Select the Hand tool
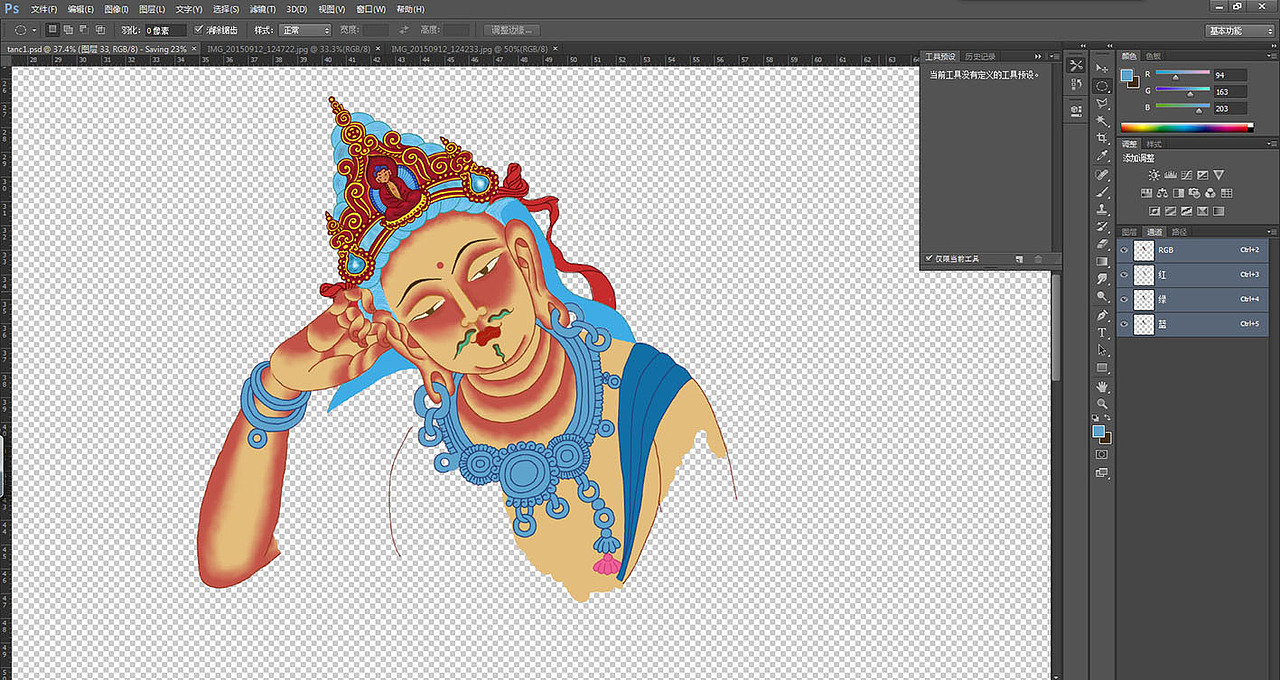 click(x=1102, y=387)
